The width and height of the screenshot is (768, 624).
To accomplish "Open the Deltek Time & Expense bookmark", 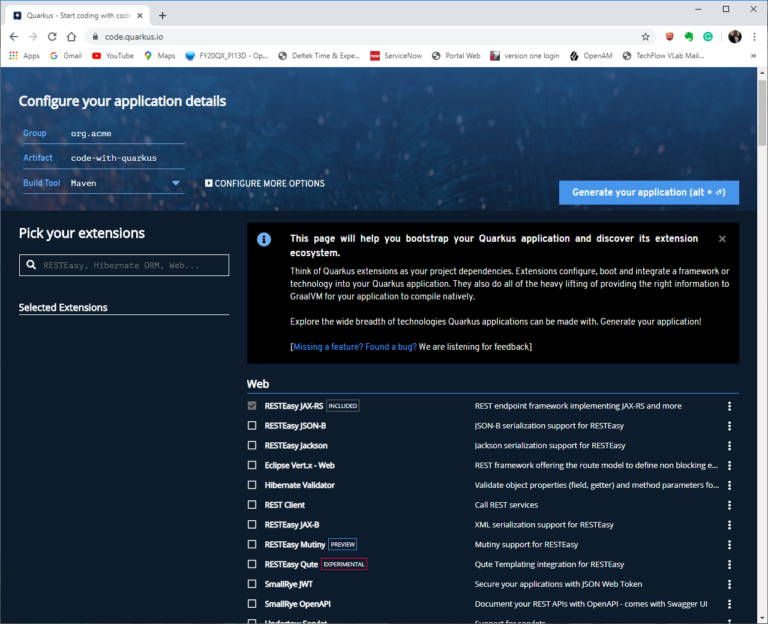I will click(319, 56).
